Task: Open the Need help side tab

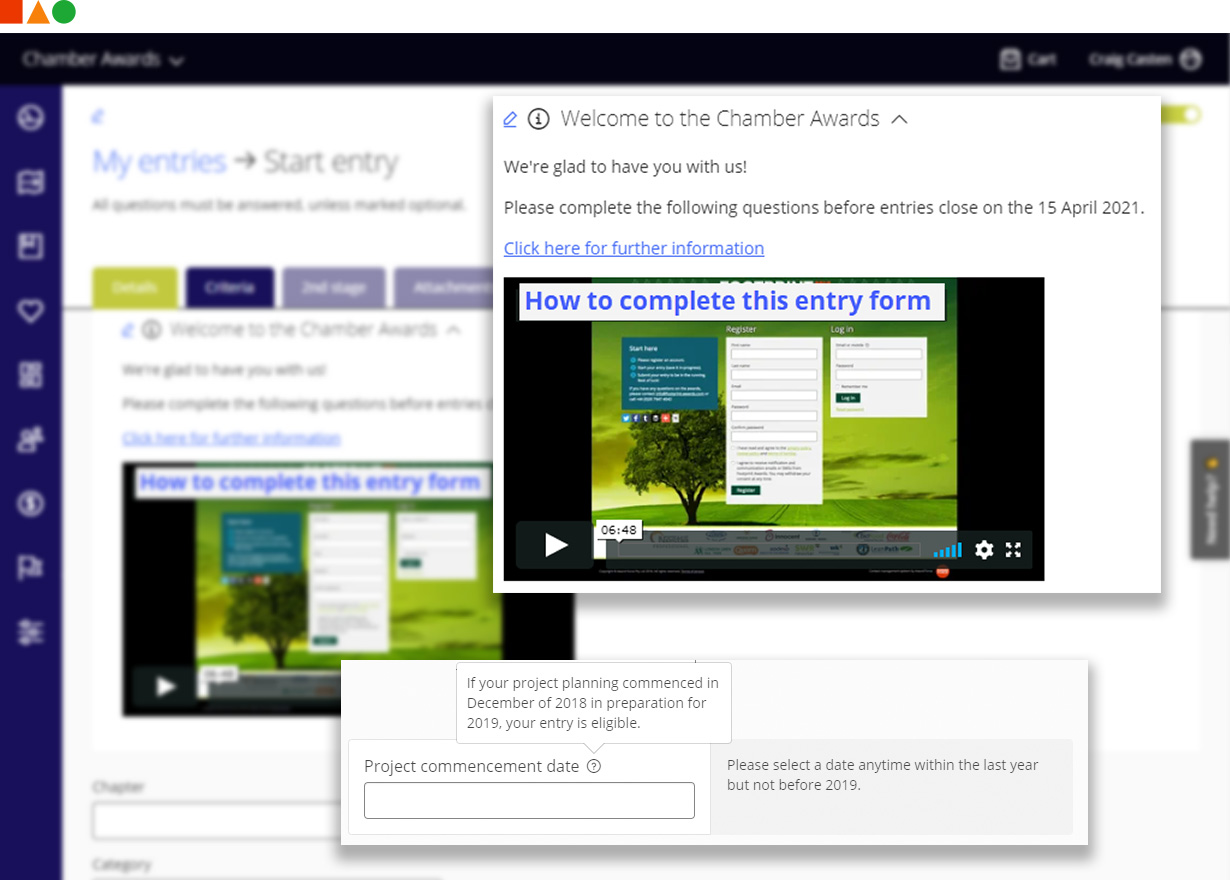Action: [x=1210, y=498]
